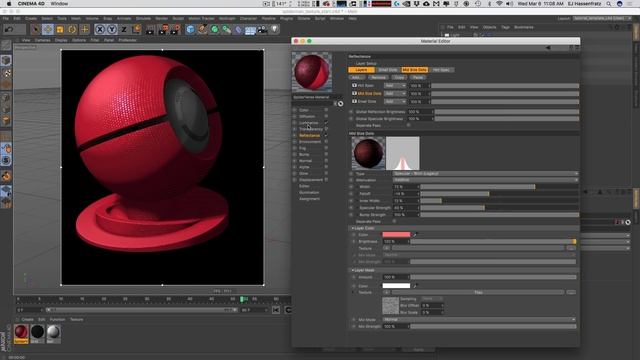The height and width of the screenshot is (360, 640).
Task: Click the Remove layer button
Action: coord(378,78)
